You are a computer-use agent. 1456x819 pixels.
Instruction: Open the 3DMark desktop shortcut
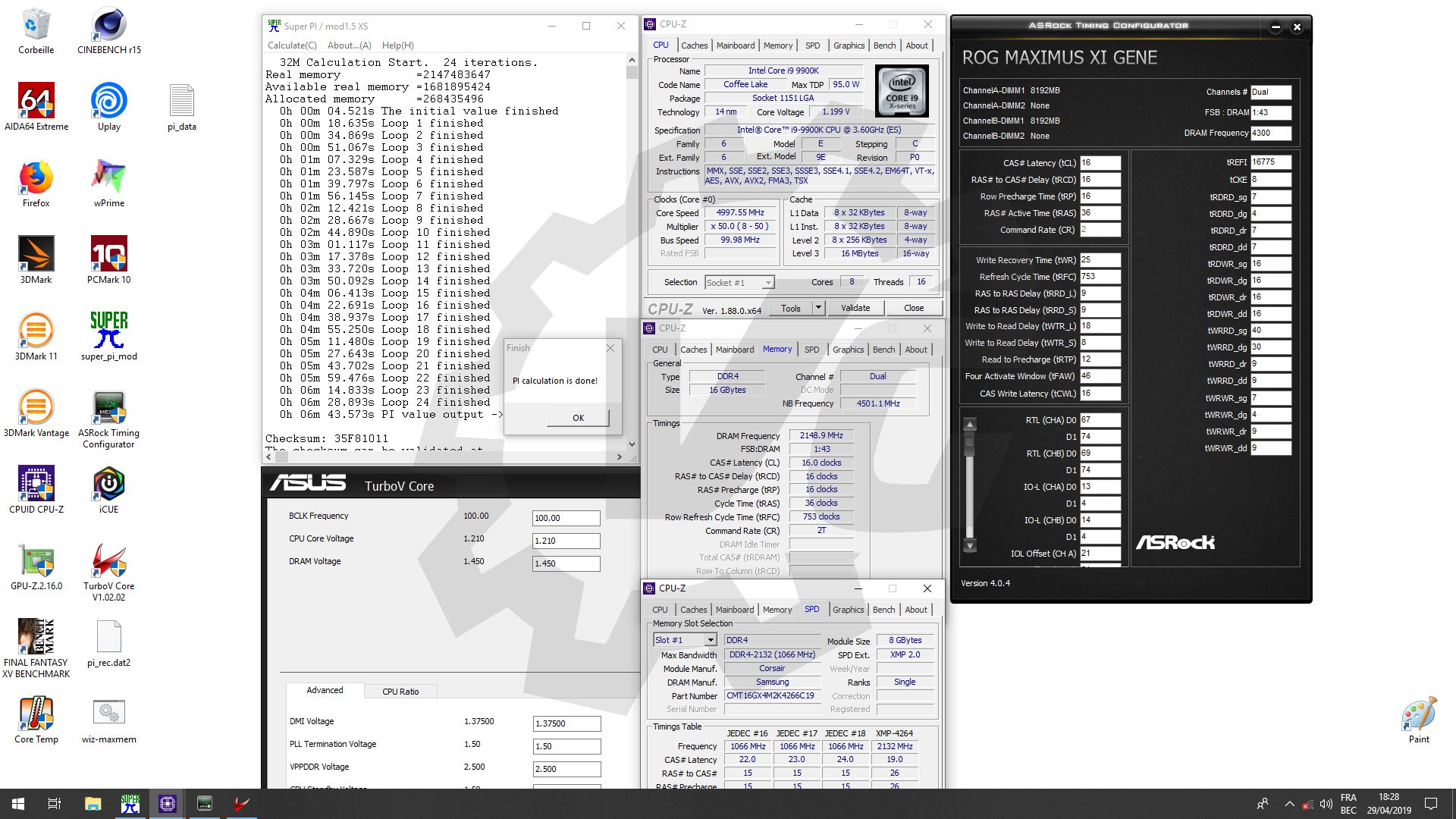coord(36,260)
